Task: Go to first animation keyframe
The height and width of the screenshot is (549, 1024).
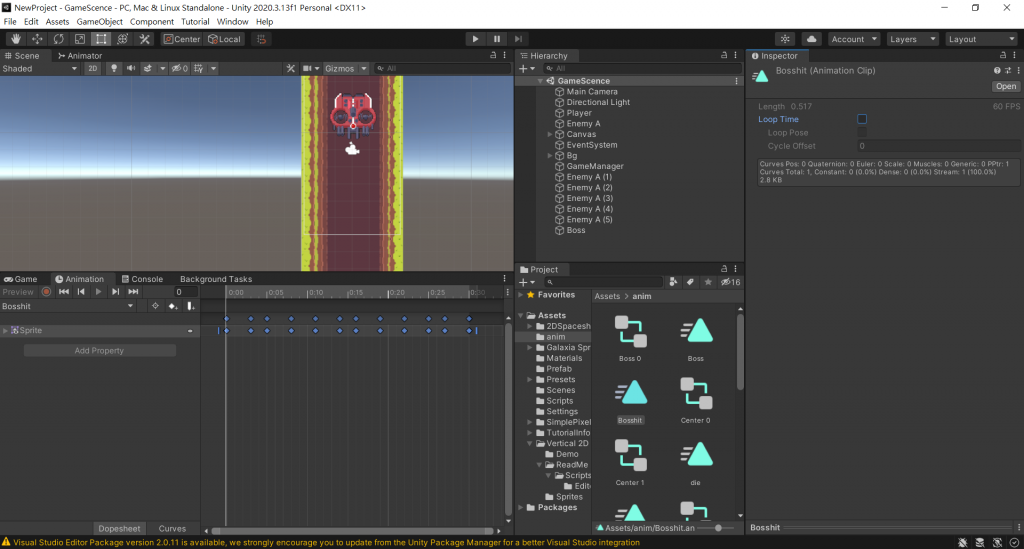Action: pos(64,292)
